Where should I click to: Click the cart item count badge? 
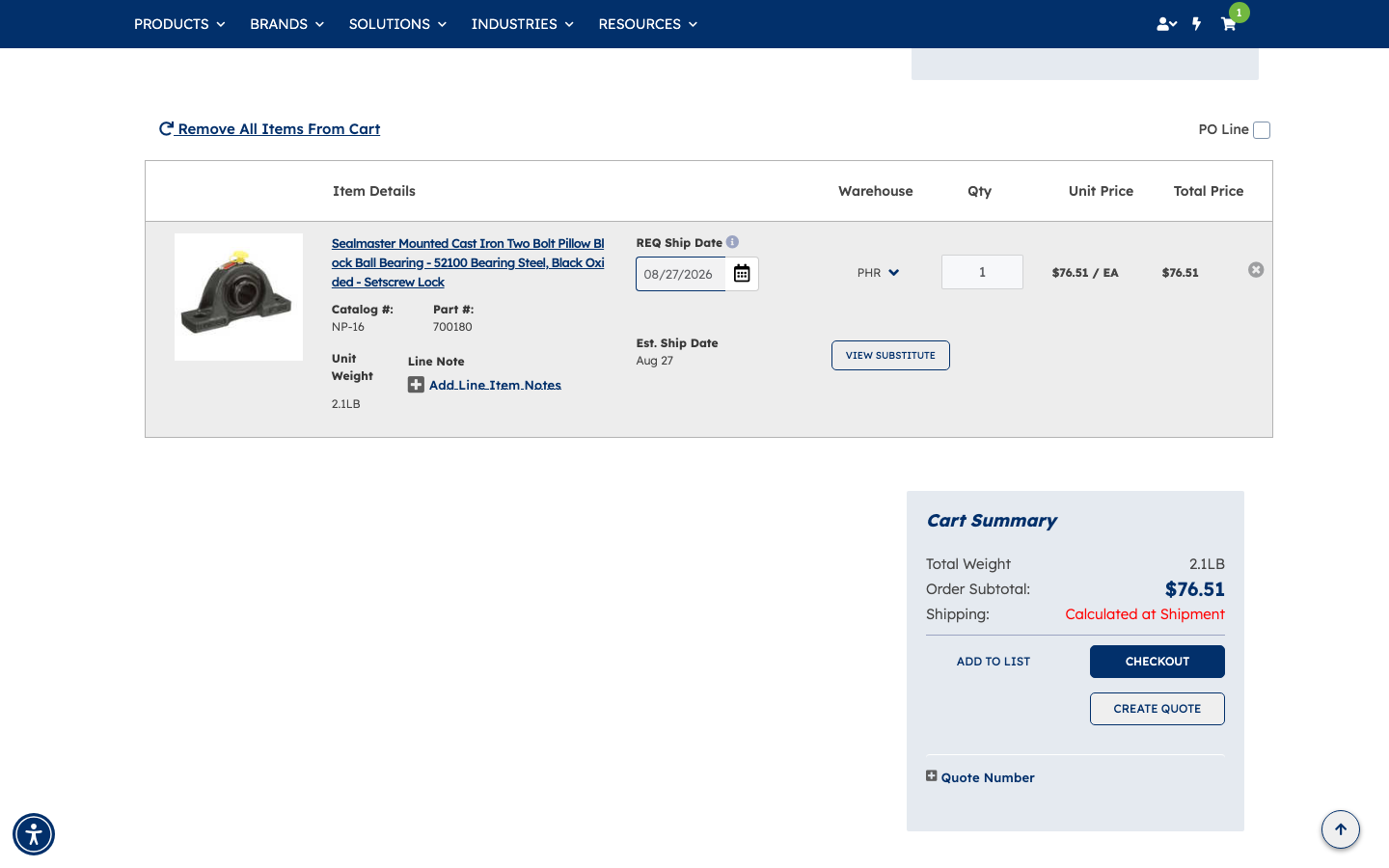pyautogui.click(x=1239, y=13)
